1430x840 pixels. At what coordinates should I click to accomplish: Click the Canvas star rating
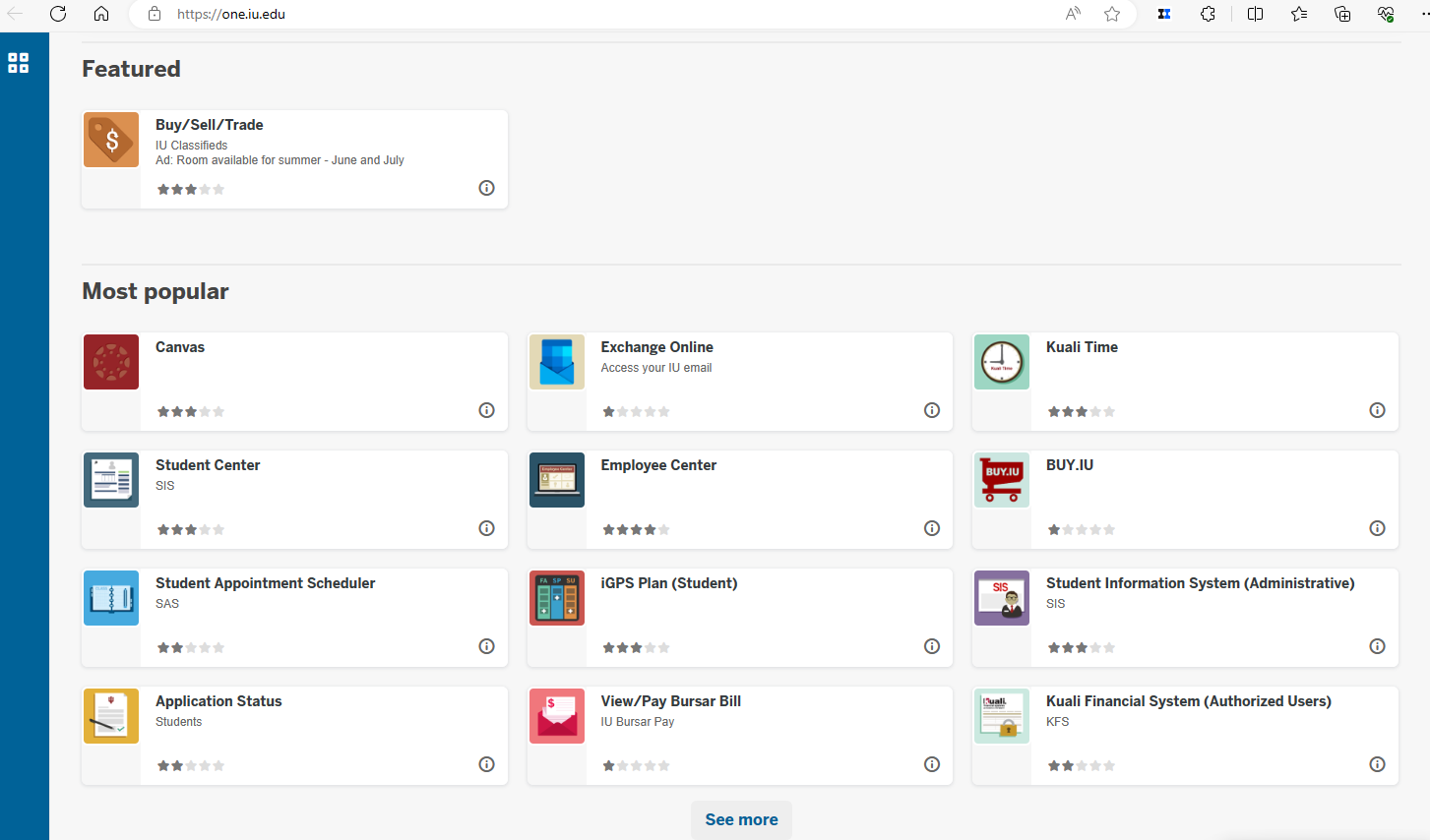coord(191,411)
